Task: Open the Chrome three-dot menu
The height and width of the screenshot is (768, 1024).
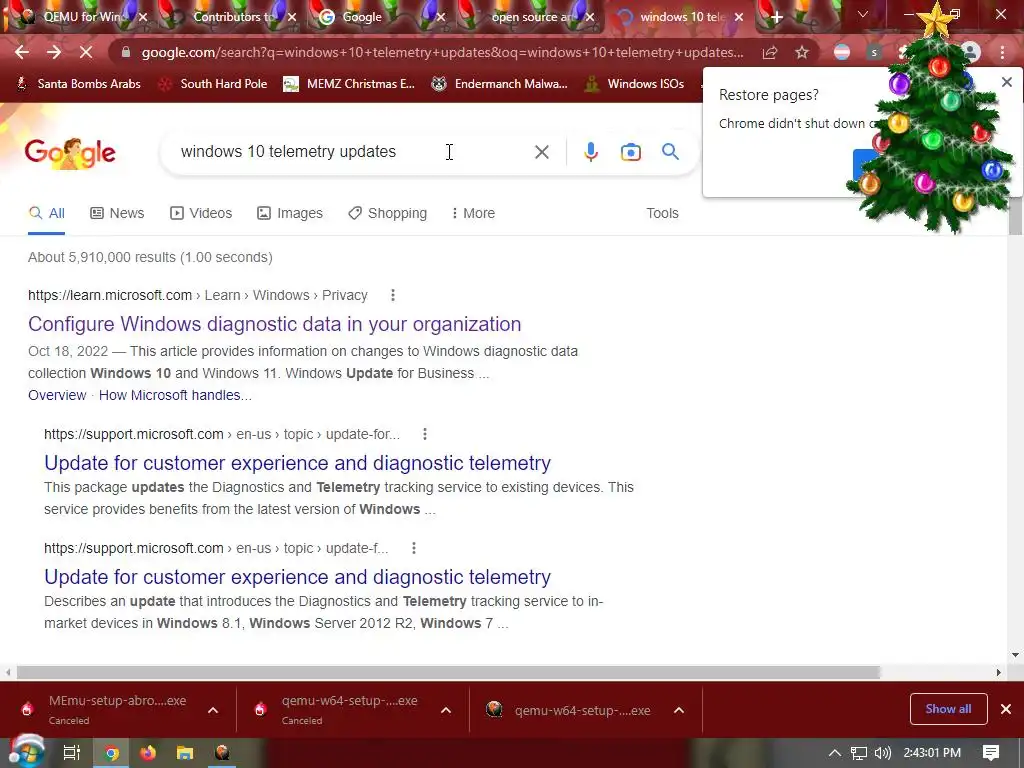Action: tap(1002, 52)
